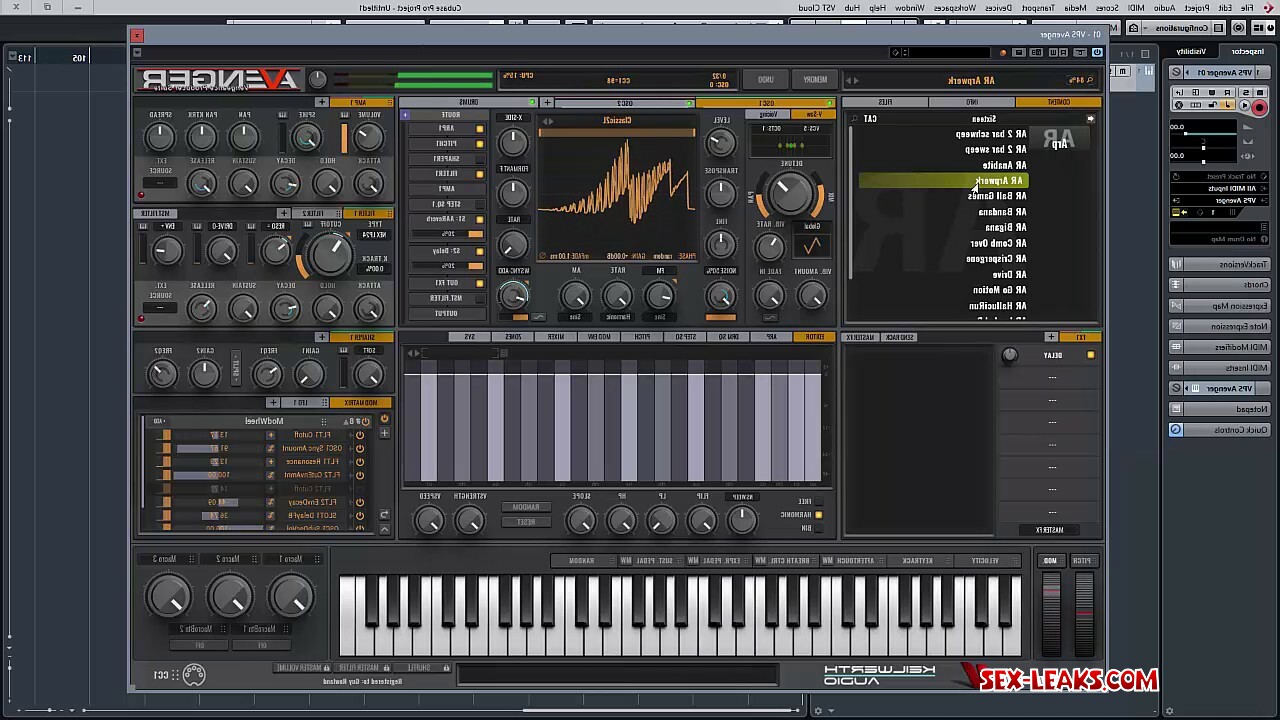Viewport: 1280px width, 720px height.
Task: Open the No Drum Map dropdown
Action: [x=1219, y=239]
